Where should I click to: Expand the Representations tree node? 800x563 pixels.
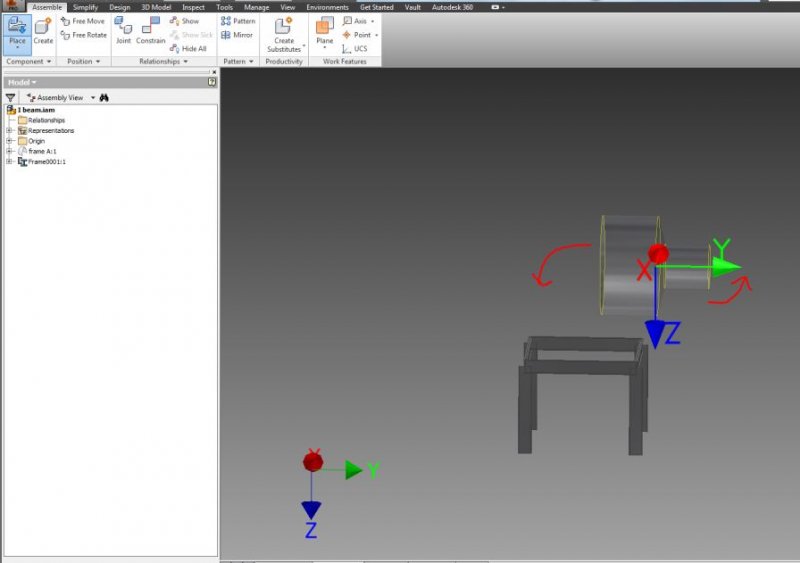point(9,131)
